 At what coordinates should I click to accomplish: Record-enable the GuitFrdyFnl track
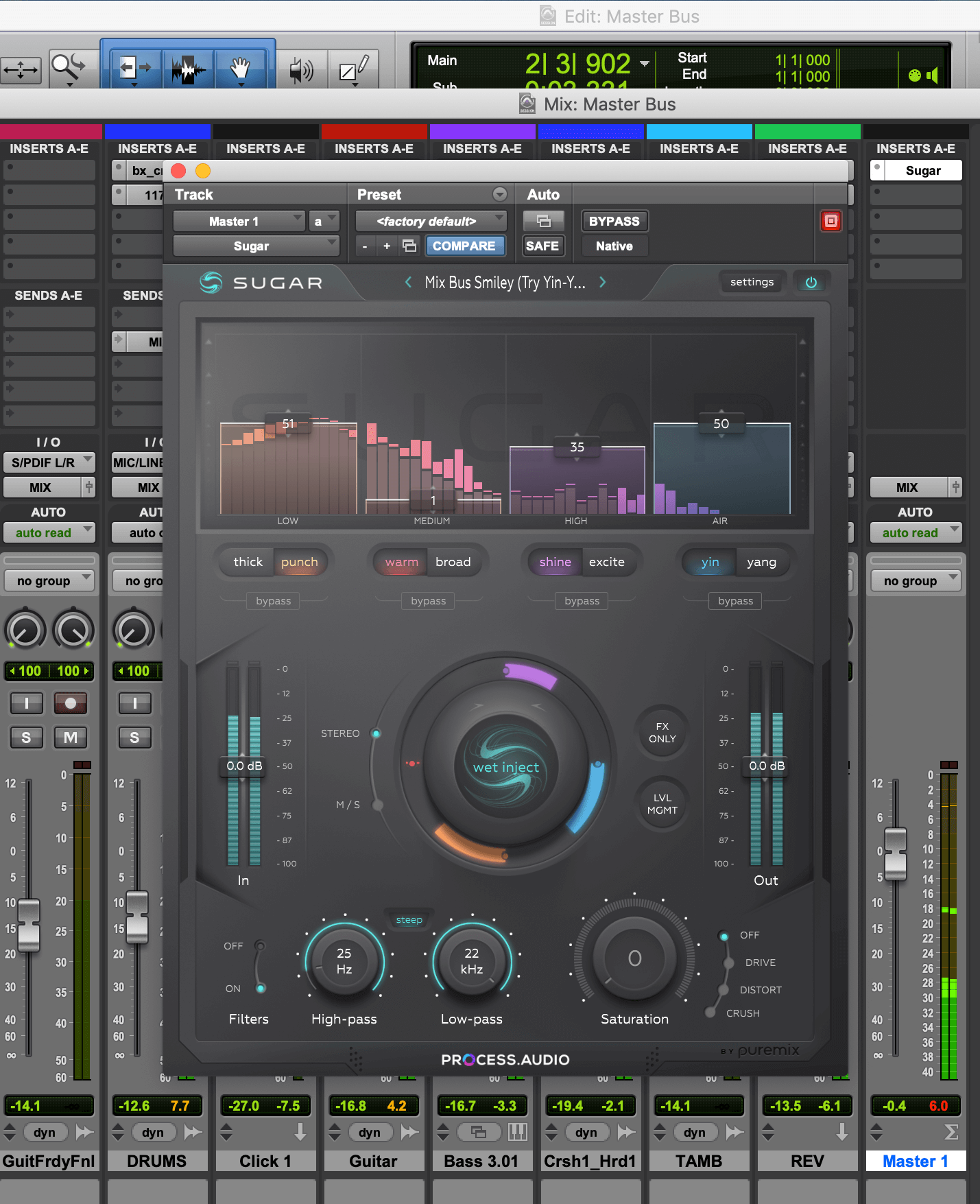(x=71, y=703)
